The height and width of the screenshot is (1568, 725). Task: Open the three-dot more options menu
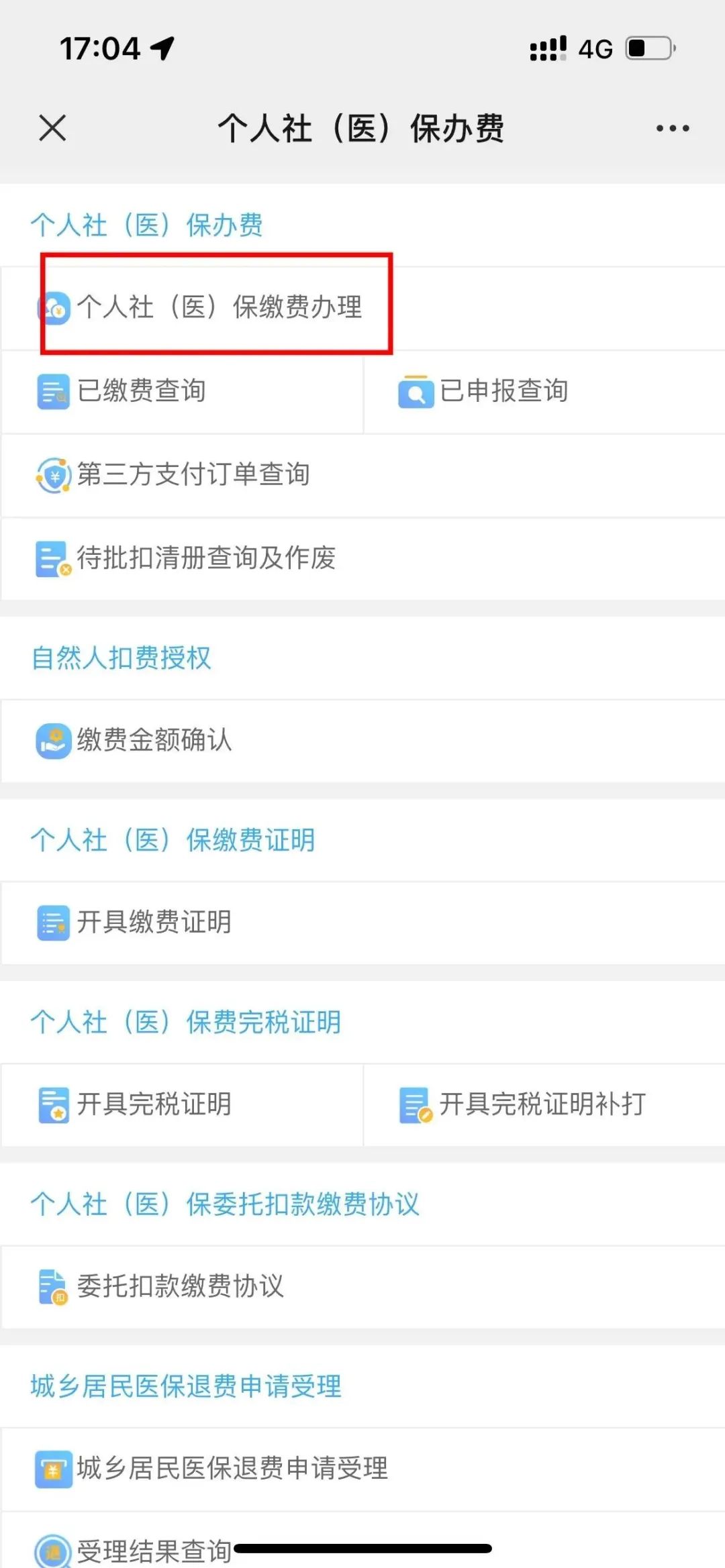coord(673,128)
